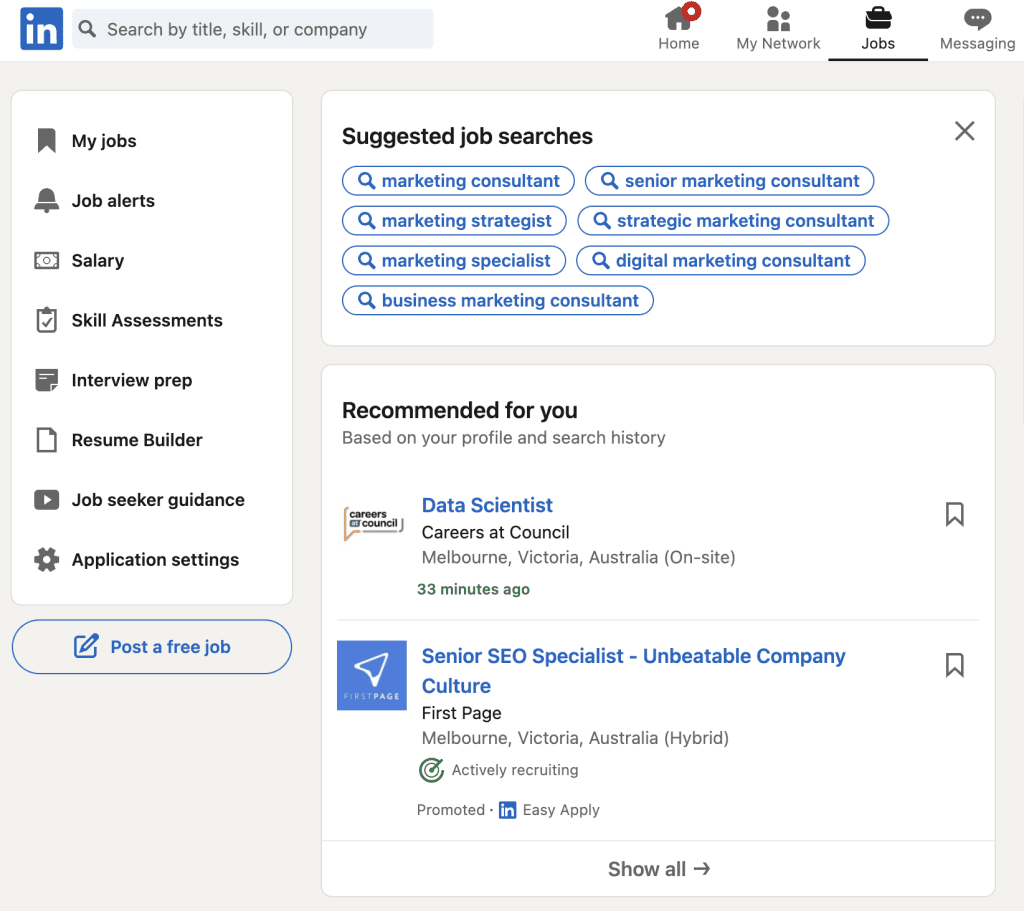
Task: Choose marketing specialist suggestion
Action: (x=454, y=261)
